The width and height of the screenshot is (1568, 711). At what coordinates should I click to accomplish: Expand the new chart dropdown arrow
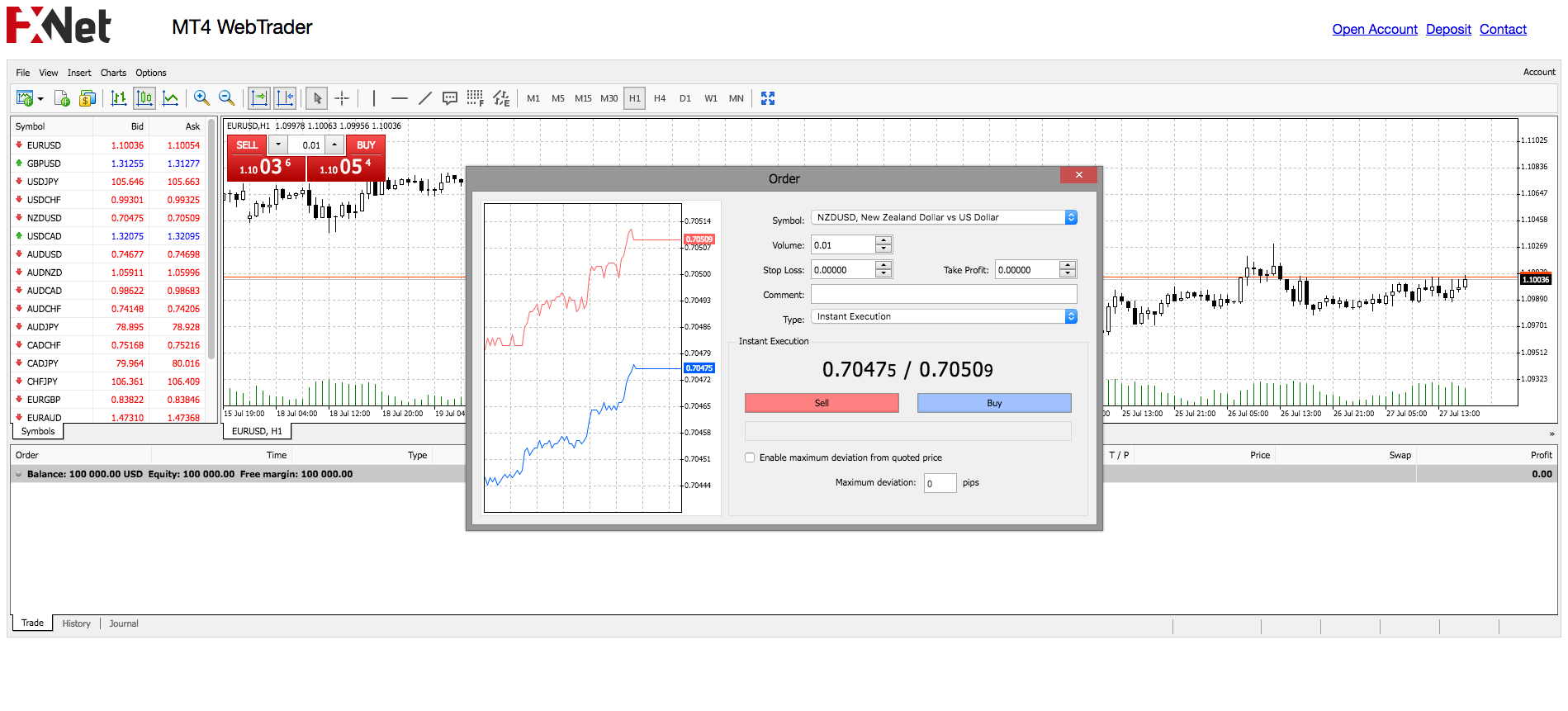coord(40,99)
